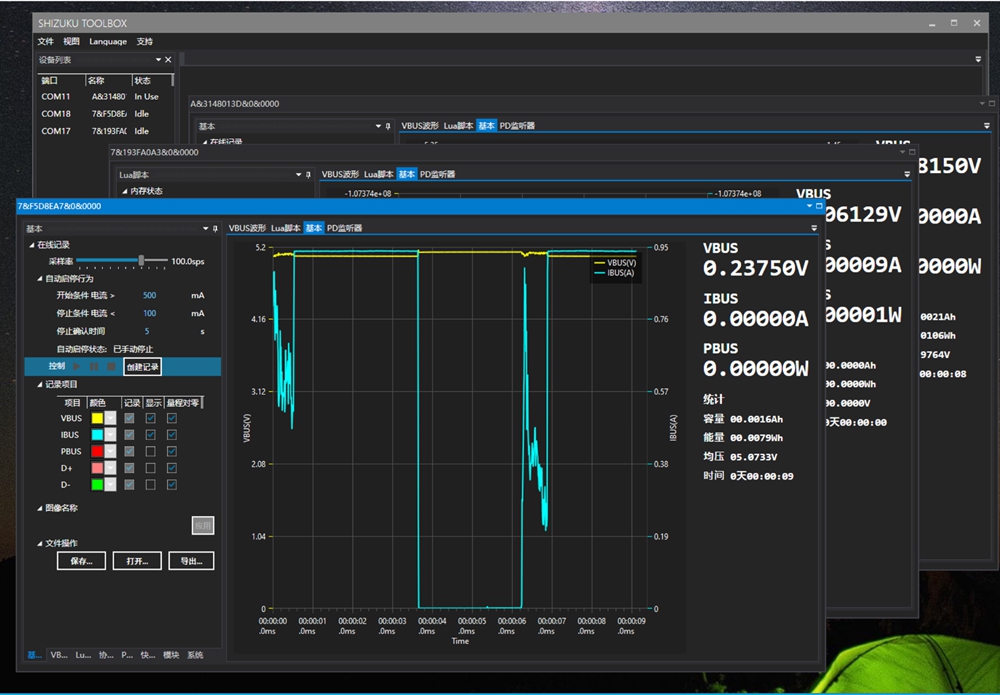Viewport: 1000px width, 695px height.
Task: Pin the 基本 panel with the pushpin icon
Action: (x=214, y=228)
